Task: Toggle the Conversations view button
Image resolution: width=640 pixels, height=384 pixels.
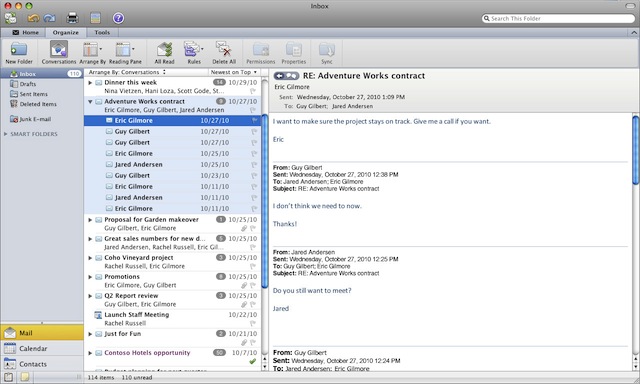Action: 59,53
